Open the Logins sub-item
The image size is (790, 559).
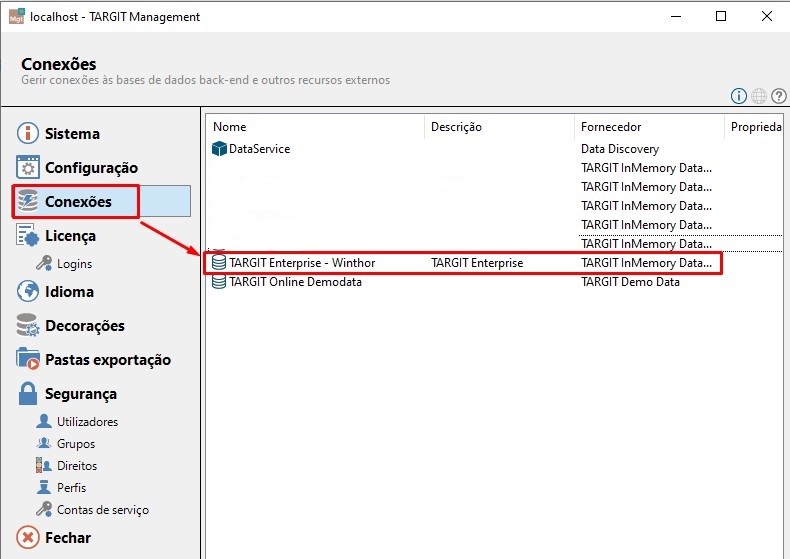pyautogui.click(x=75, y=264)
